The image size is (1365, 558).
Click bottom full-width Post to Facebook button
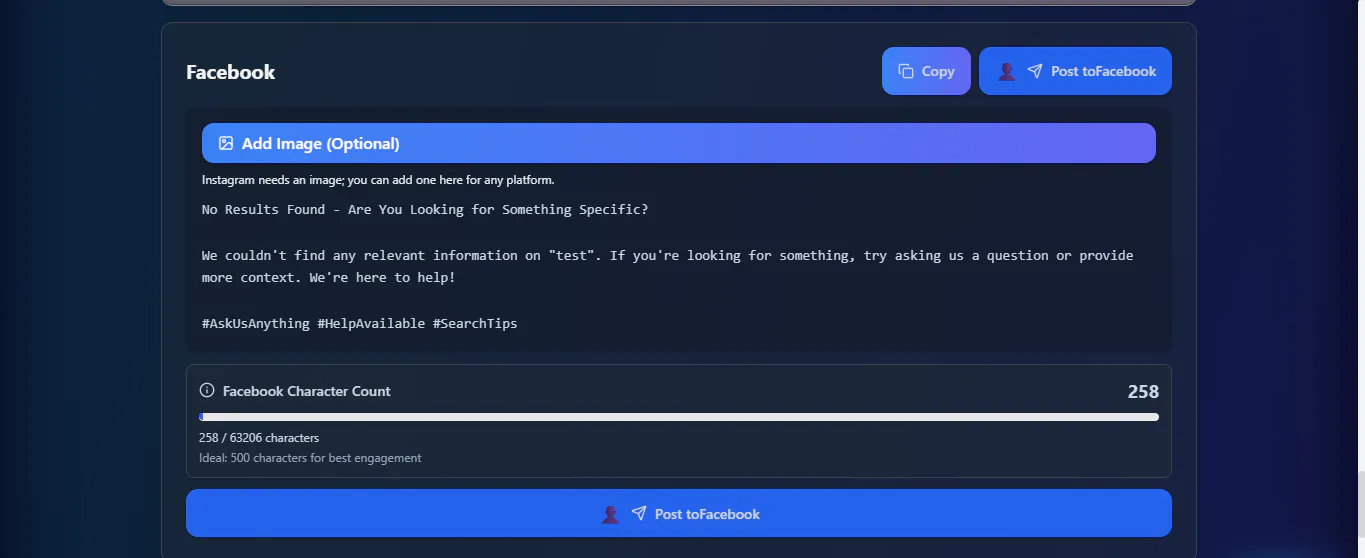coord(679,513)
